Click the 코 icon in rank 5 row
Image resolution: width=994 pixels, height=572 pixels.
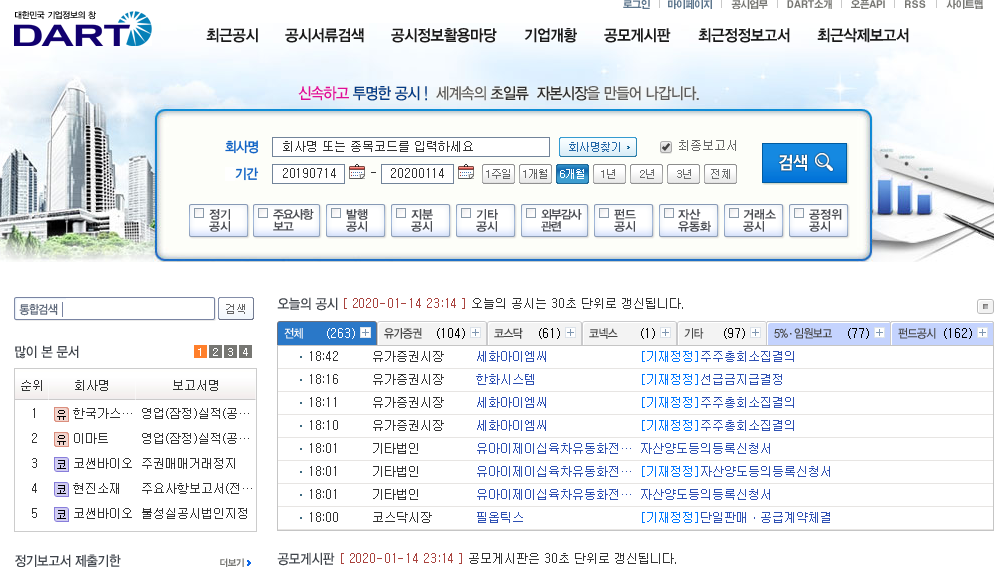tap(61, 514)
